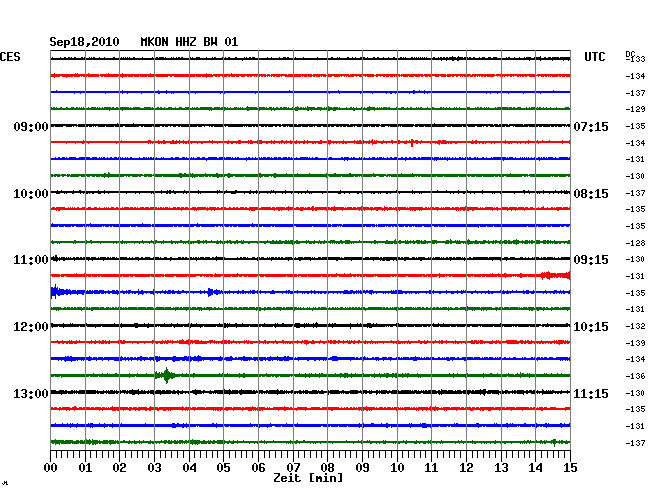Select the 11:15 UTC time label

(x=591, y=393)
